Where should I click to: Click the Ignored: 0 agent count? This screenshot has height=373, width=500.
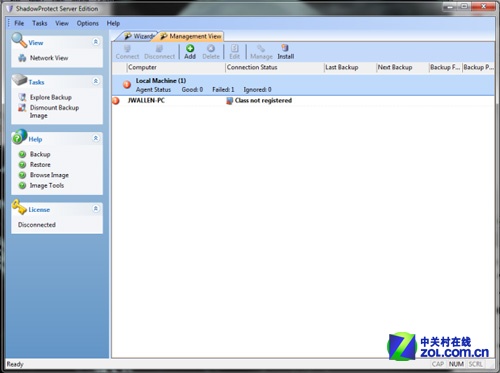click(257, 90)
